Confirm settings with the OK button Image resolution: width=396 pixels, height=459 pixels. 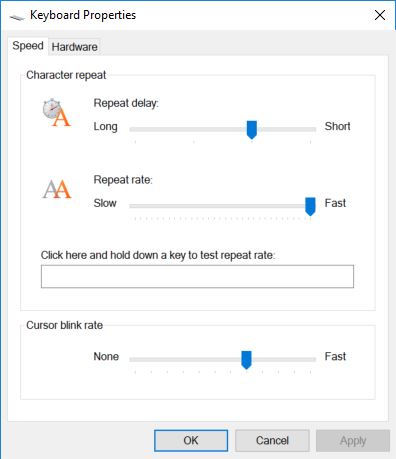click(191, 440)
